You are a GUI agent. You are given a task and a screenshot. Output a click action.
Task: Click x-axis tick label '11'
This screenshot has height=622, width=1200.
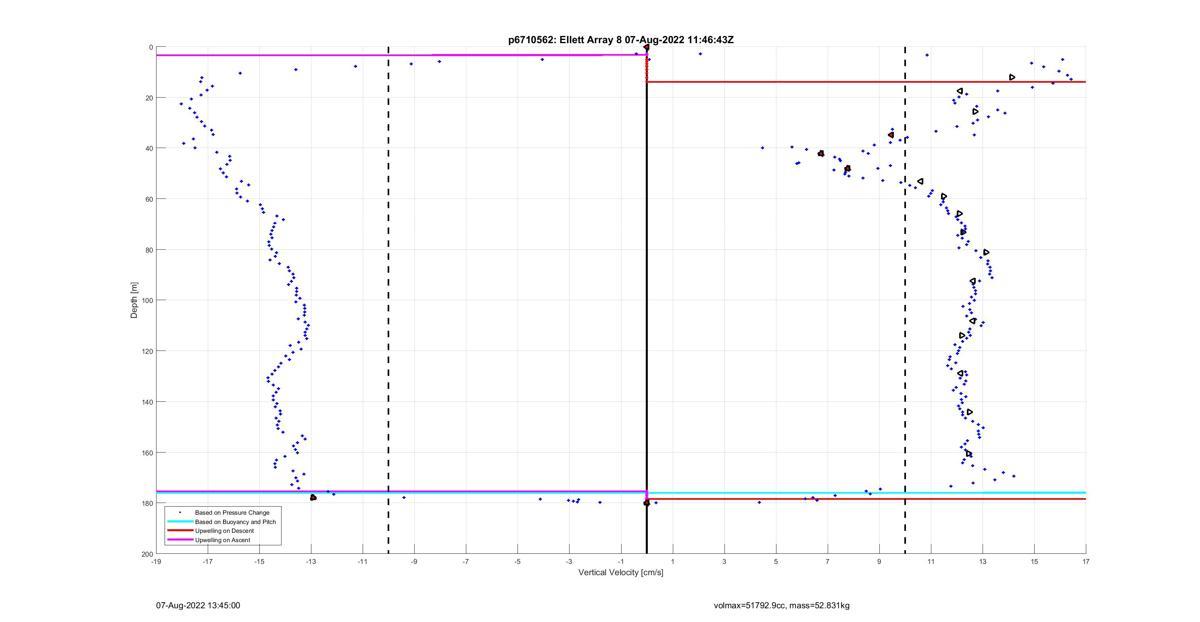931,561
